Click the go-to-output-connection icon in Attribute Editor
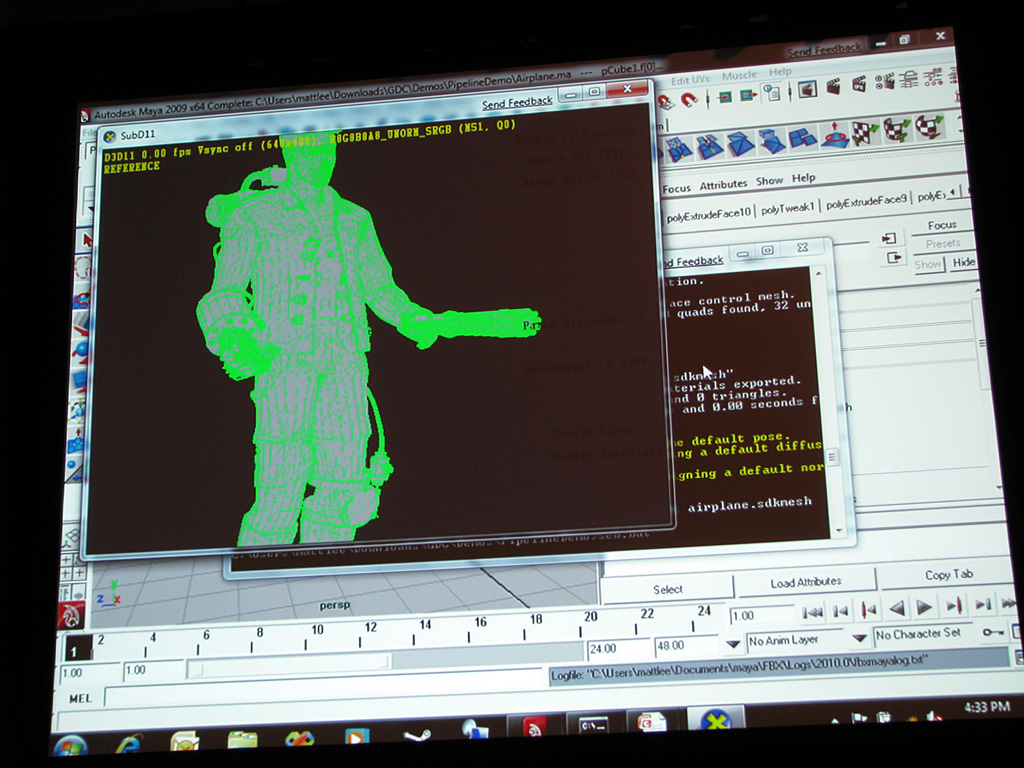 (x=893, y=258)
